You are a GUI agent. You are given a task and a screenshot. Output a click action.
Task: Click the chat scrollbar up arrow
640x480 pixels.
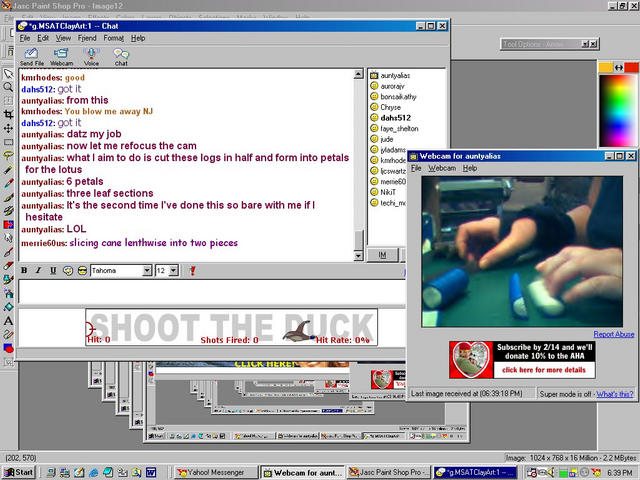358,74
